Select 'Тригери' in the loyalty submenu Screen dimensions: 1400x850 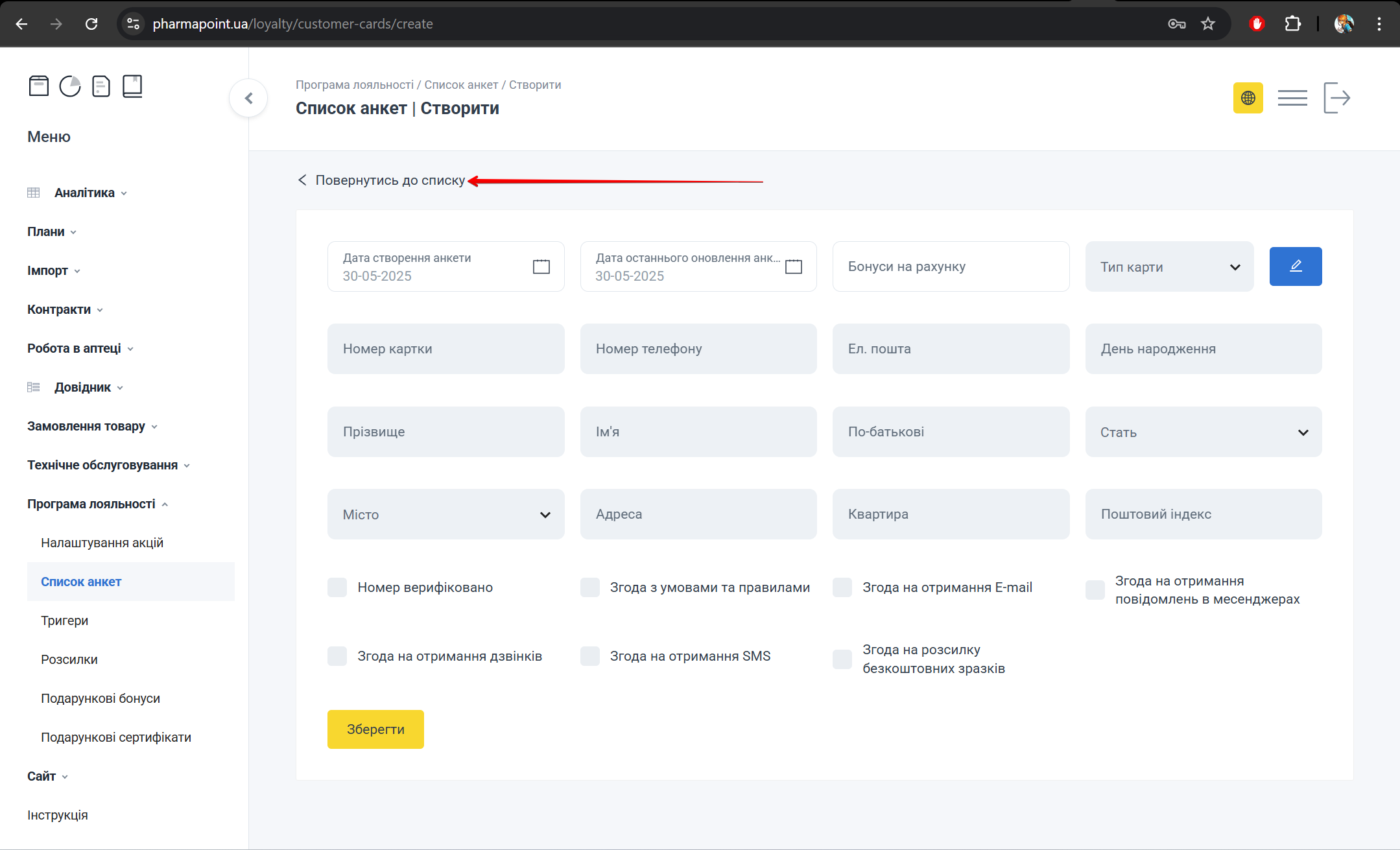[65, 620]
